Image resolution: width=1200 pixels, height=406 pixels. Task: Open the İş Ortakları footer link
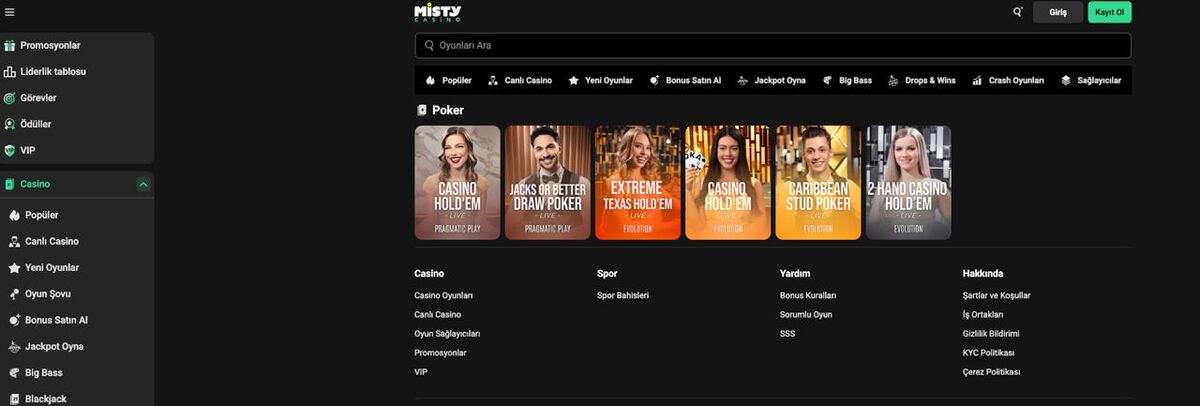pyautogui.click(x=983, y=315)
